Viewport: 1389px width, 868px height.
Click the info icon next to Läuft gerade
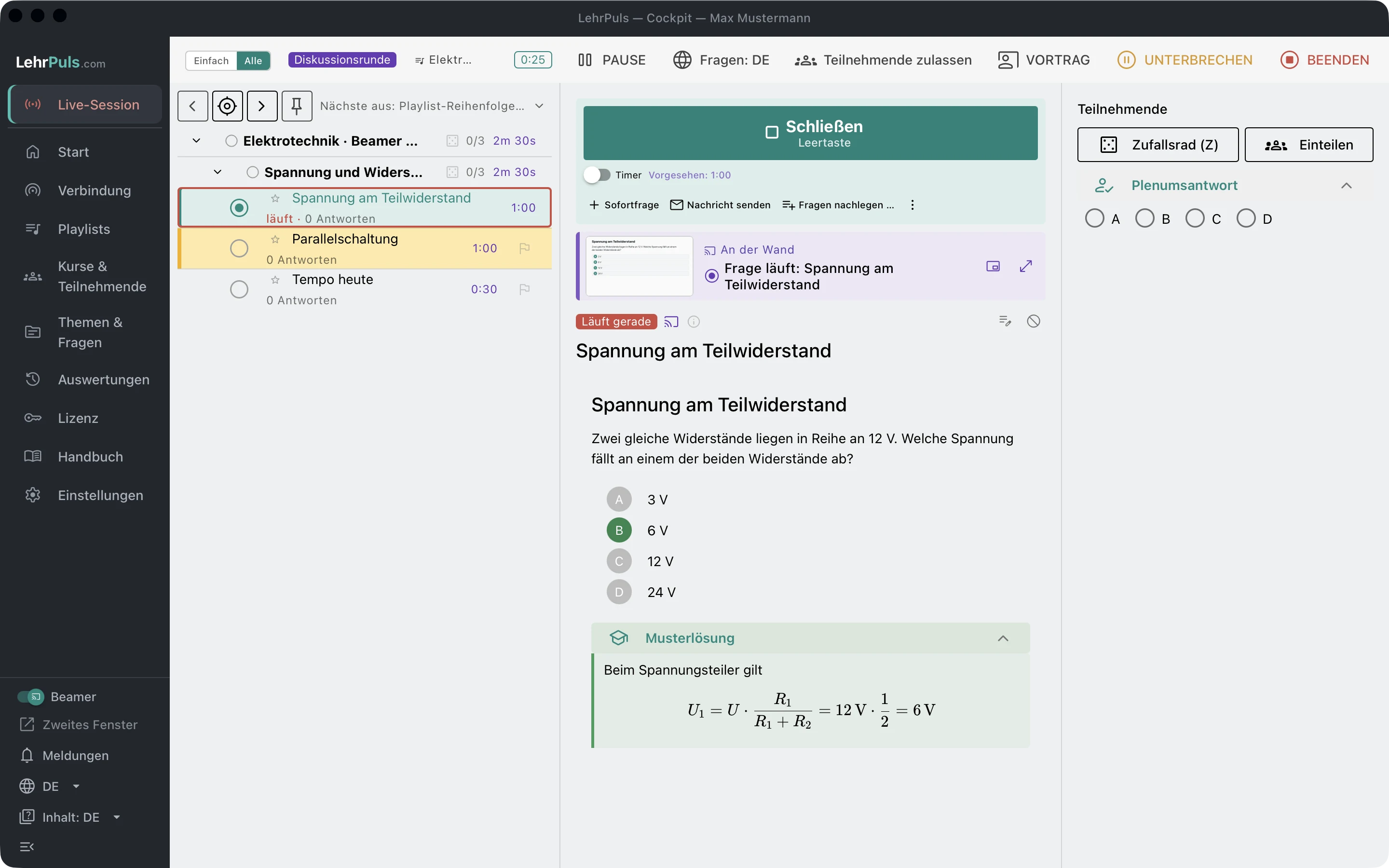(694, 322)
